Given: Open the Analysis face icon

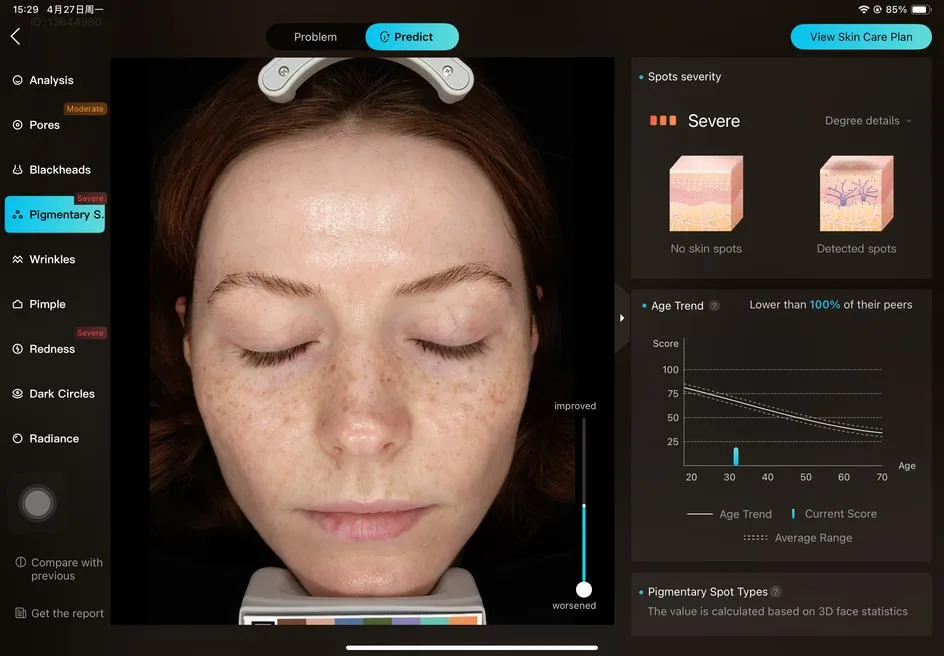Looking at the screenshot, I should (17, 80).
